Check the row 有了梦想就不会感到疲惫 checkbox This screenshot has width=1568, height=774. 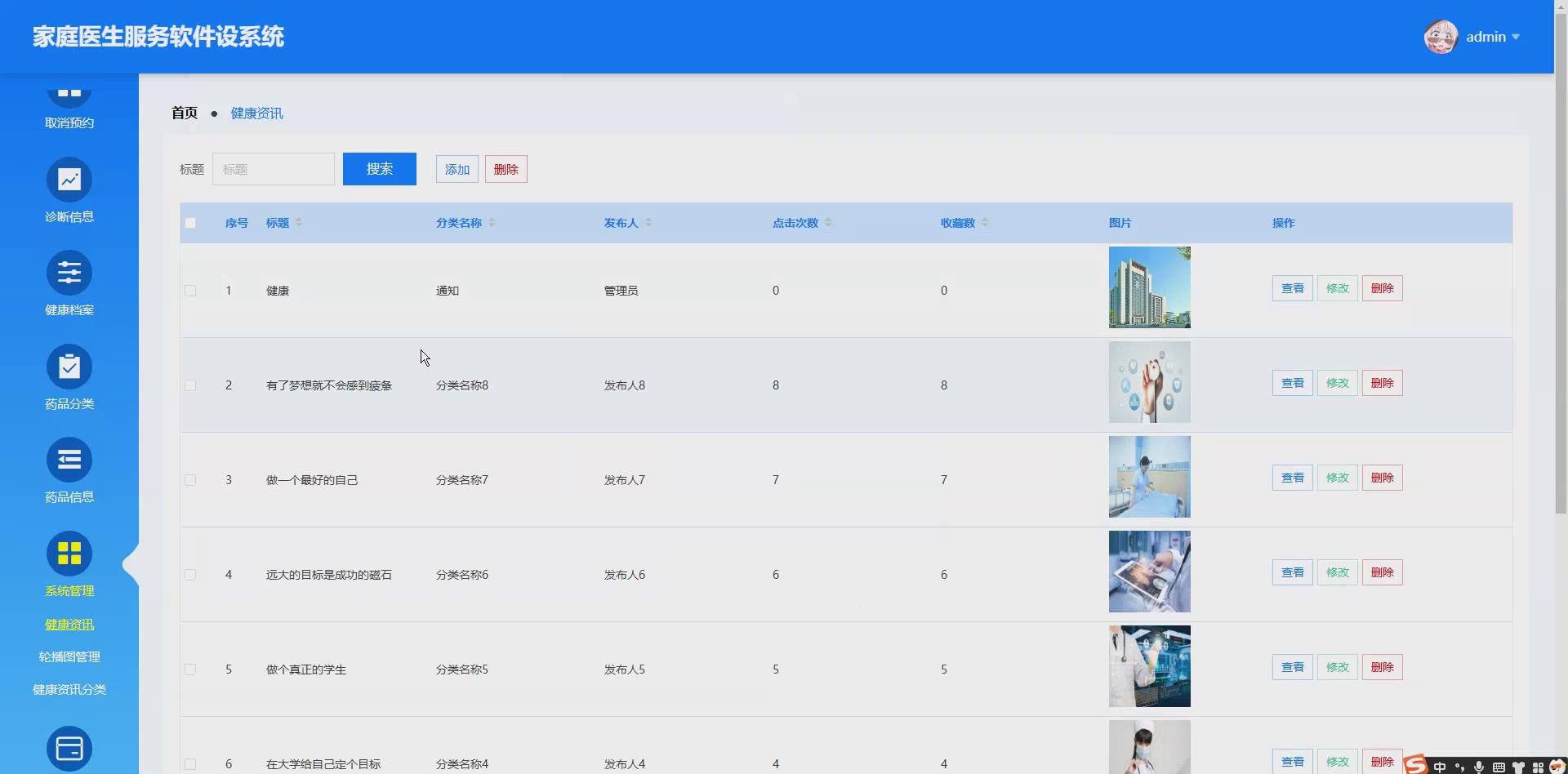pos(190,385)
